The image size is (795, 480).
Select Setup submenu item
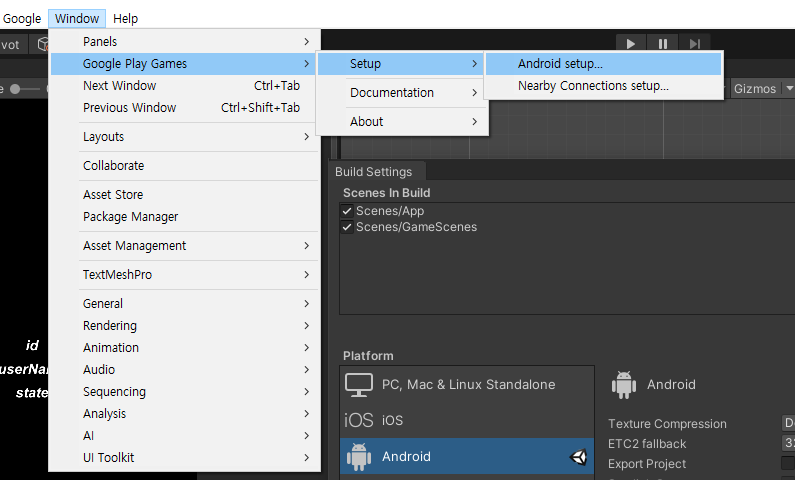400,64
